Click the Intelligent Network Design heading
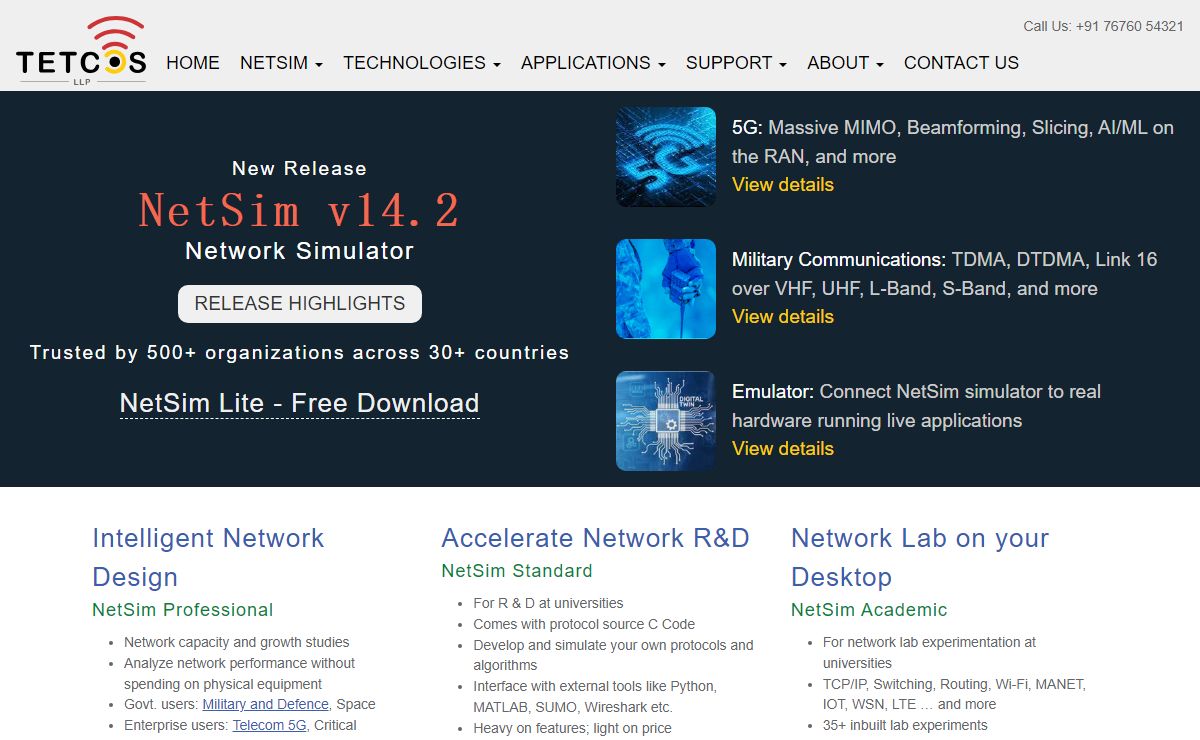Viewport: 1200px width, 740px height. point(208,557)
